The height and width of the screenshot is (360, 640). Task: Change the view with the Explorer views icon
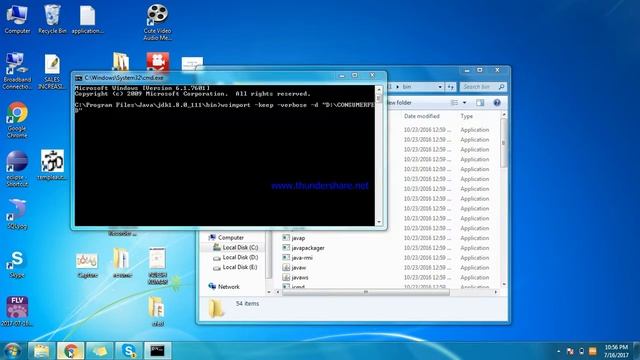tap(454, 103)
